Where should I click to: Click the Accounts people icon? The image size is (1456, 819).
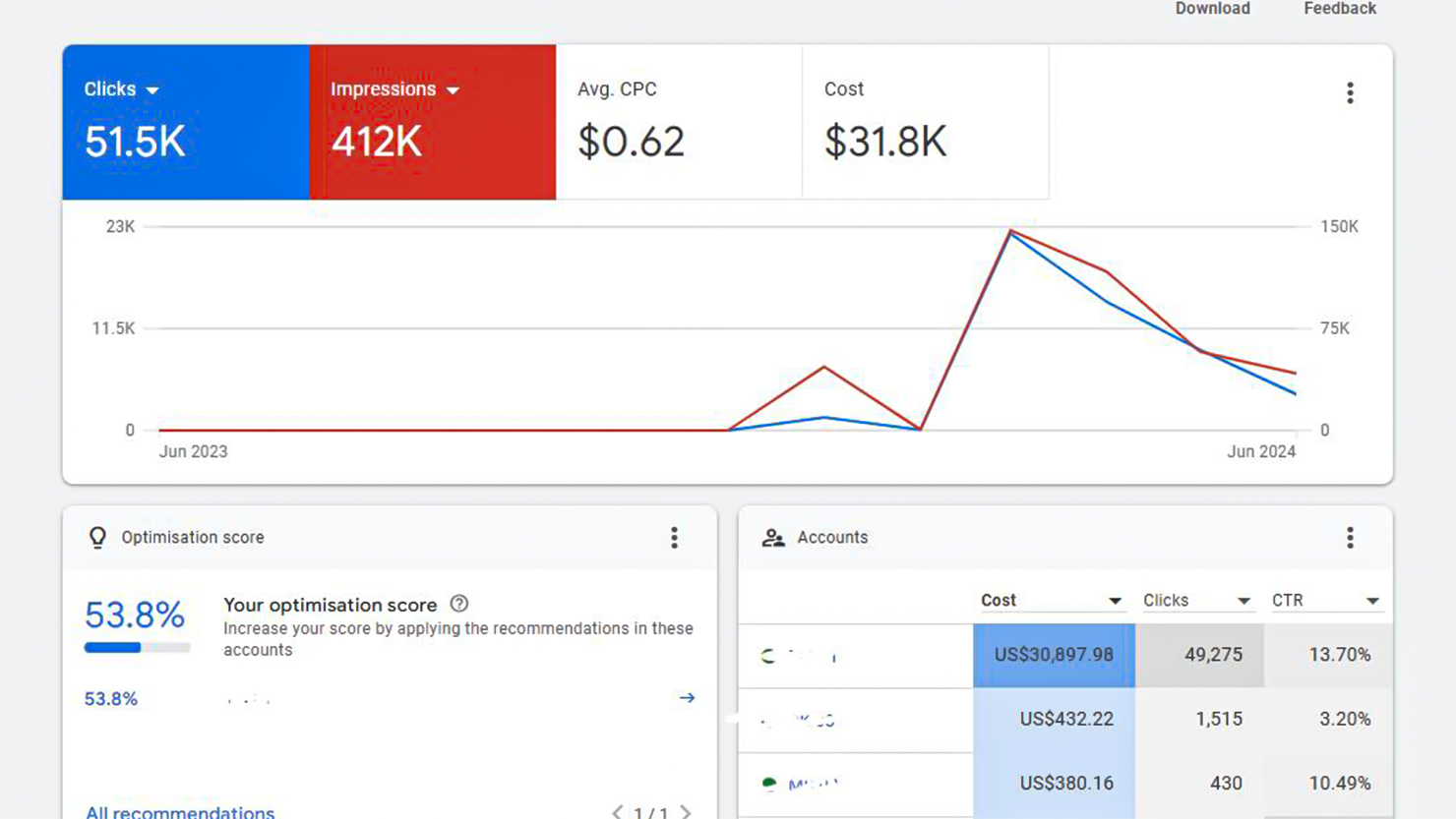click(x=773, y=538)
